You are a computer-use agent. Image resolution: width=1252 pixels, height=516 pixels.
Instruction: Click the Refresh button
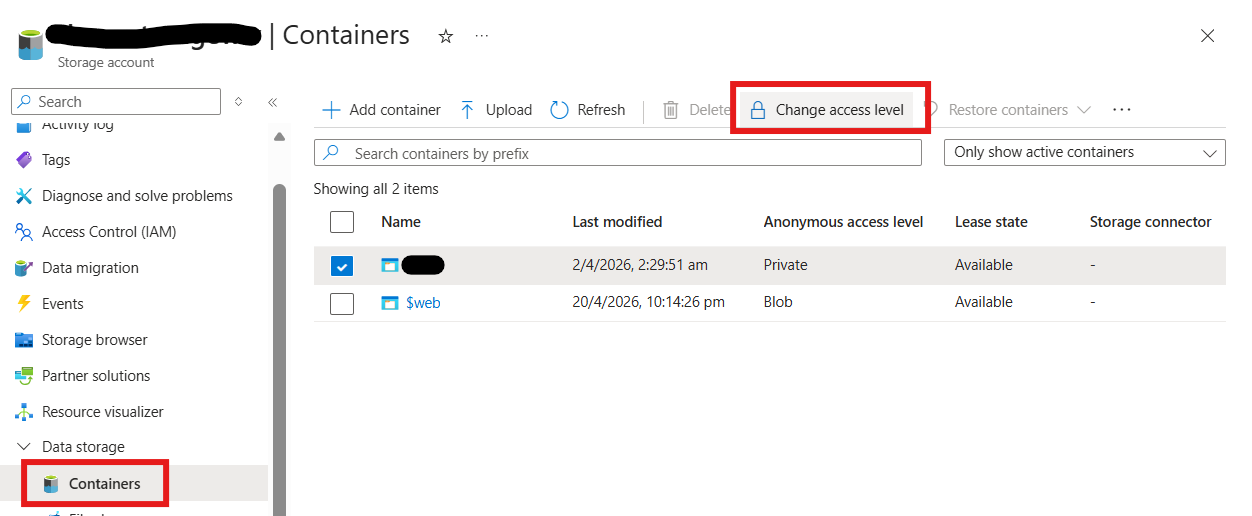point(588,110)
